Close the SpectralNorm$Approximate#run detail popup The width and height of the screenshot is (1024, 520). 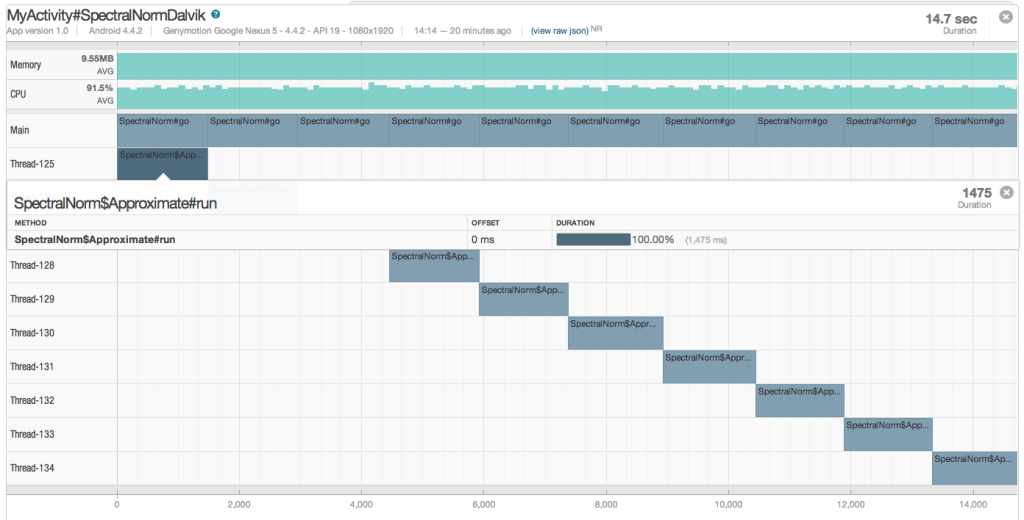1006,192
